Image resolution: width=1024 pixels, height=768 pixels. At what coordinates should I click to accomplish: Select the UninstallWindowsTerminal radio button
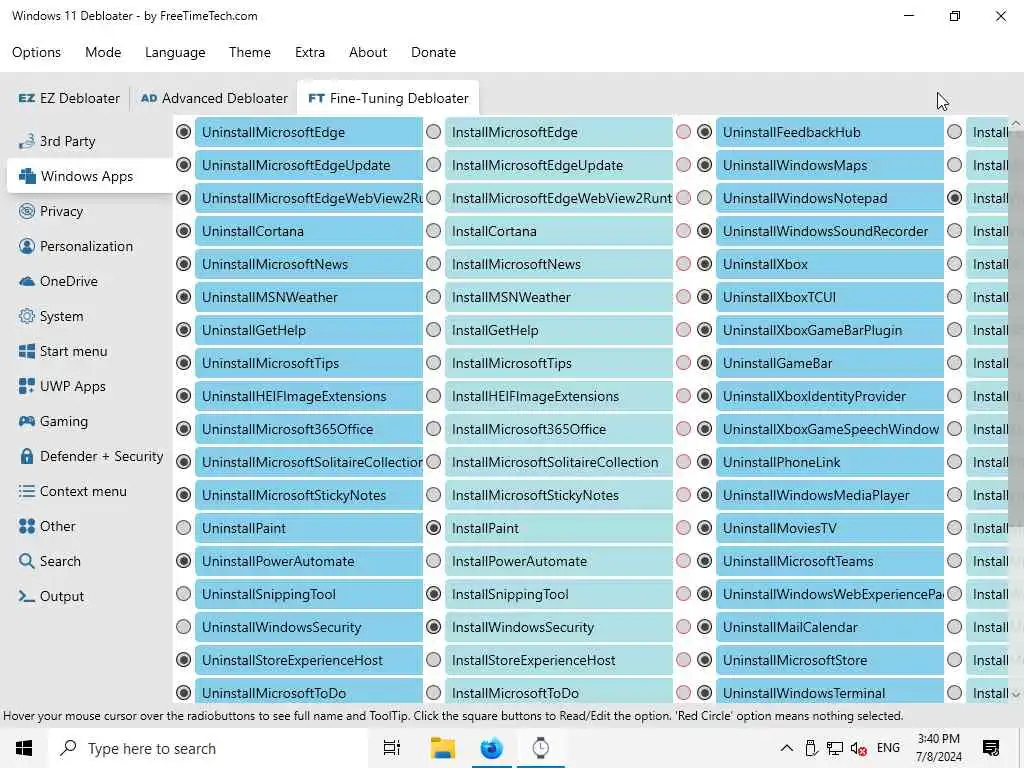point(704,693)
